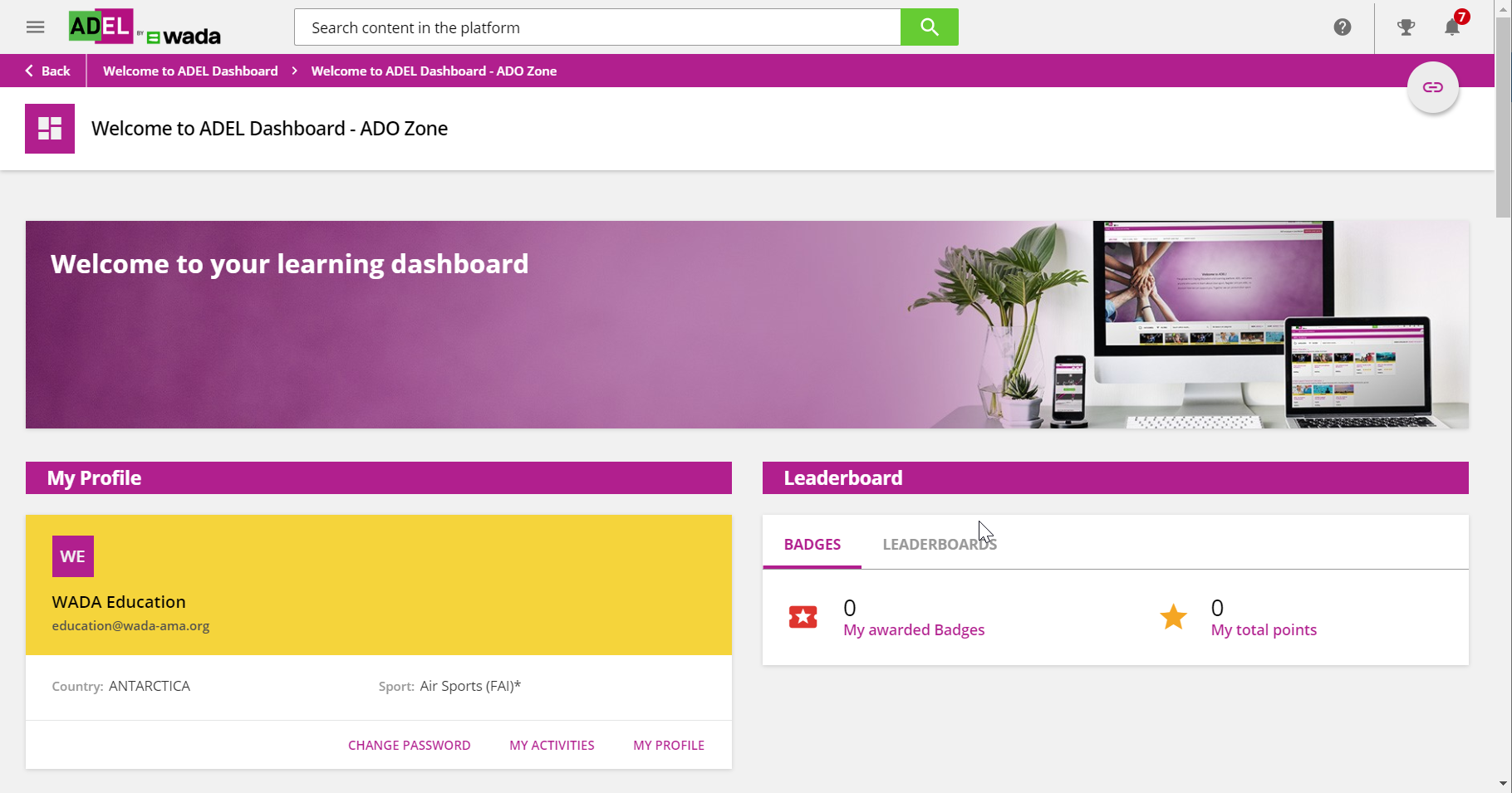Click the red badge ticket icon

(803, 617)
